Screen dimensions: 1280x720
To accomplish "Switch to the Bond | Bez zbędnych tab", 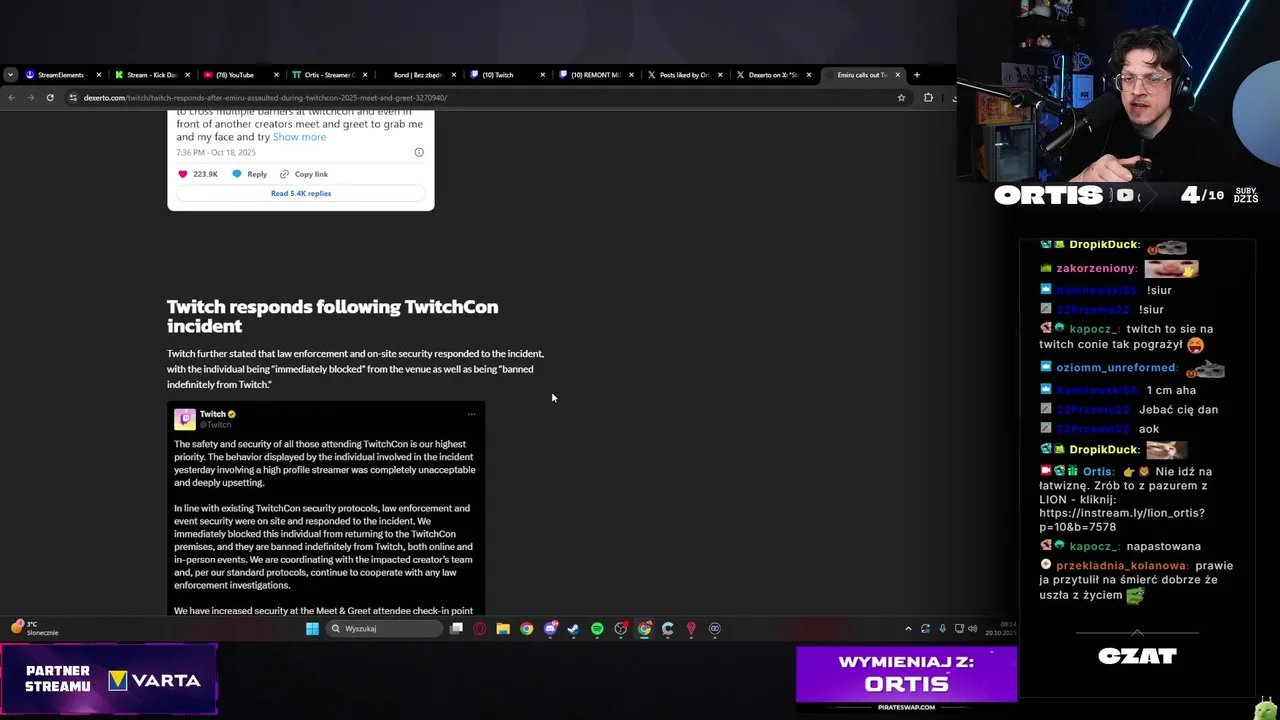I will [x=418, y=75].
